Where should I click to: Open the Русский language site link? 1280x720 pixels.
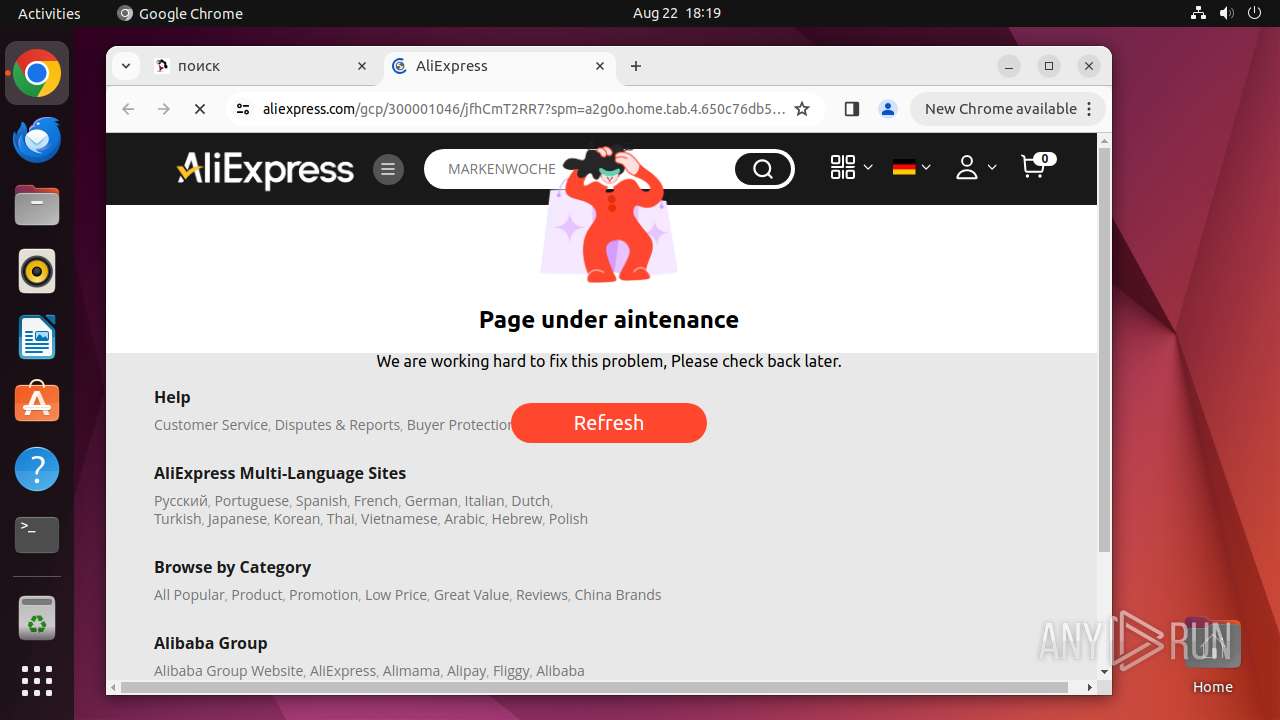tap(181, 501)
